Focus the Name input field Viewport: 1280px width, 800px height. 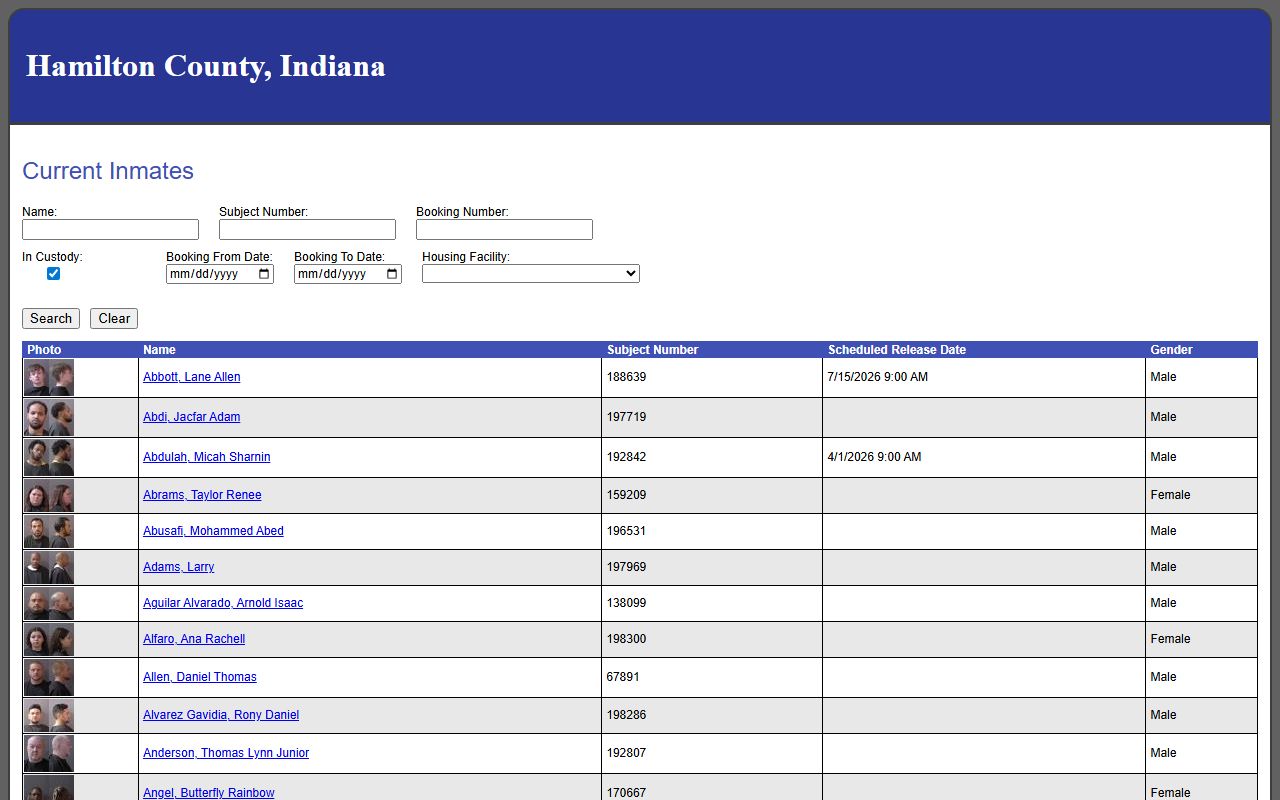tap(110, 230)
